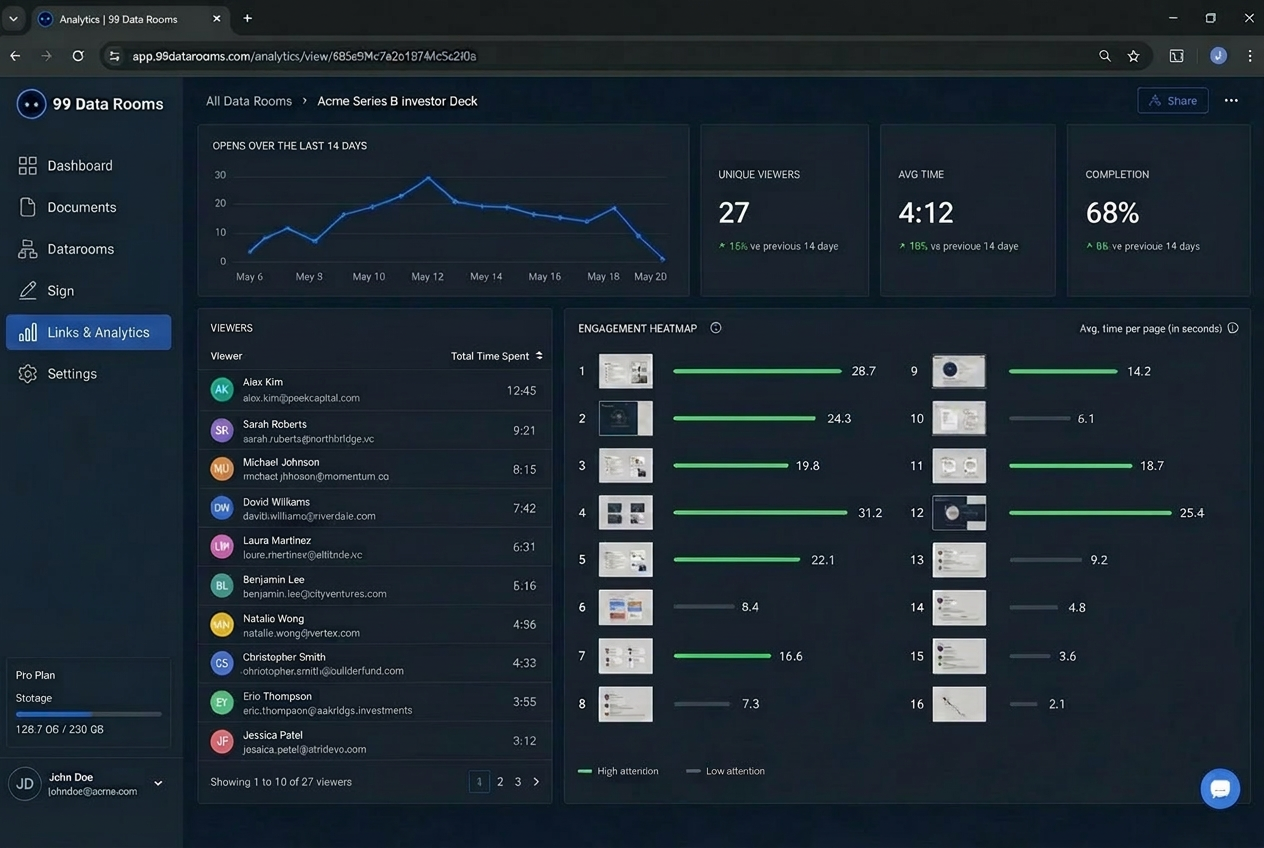Viewport: 1264px width, 848px height.
Task: Sort viewers by Total Time Spent
Action: click(x=497, y=356)
